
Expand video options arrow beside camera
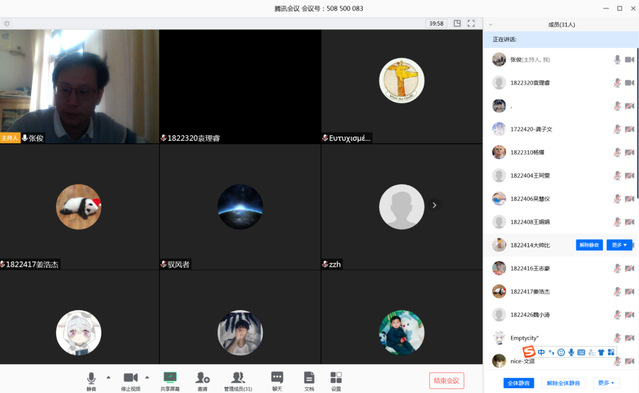pos(147,378)
